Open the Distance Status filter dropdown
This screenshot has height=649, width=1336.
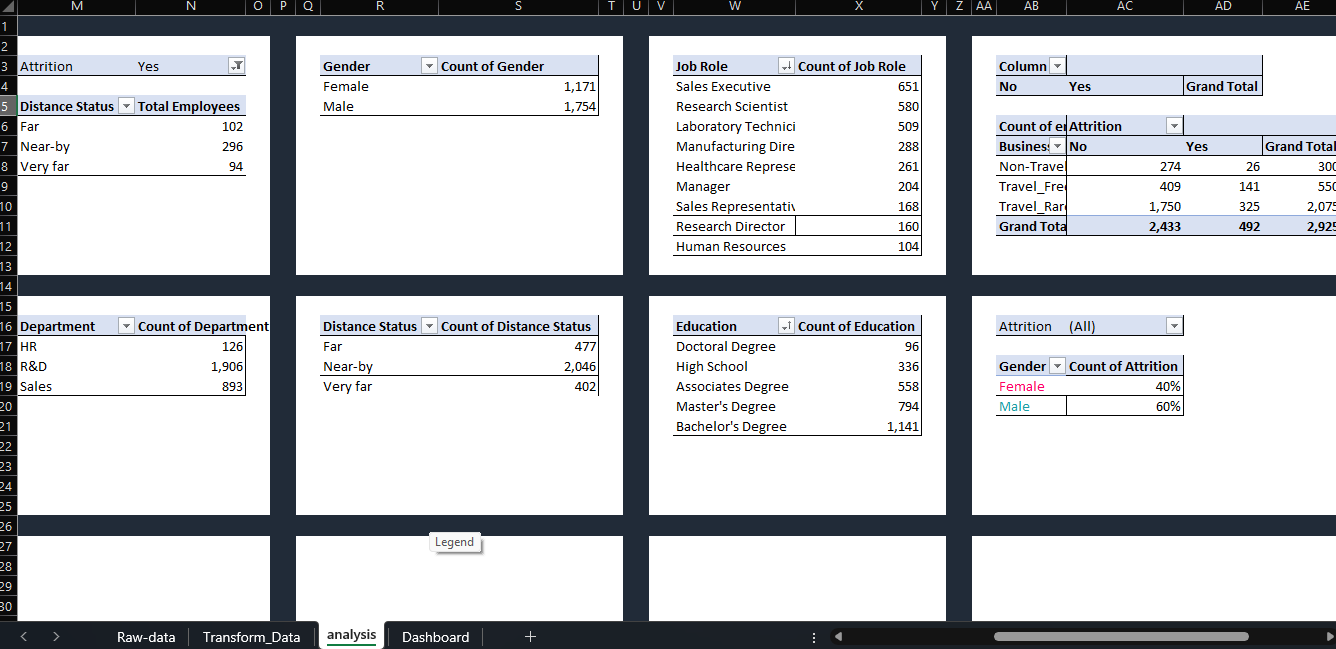[429, 325]
